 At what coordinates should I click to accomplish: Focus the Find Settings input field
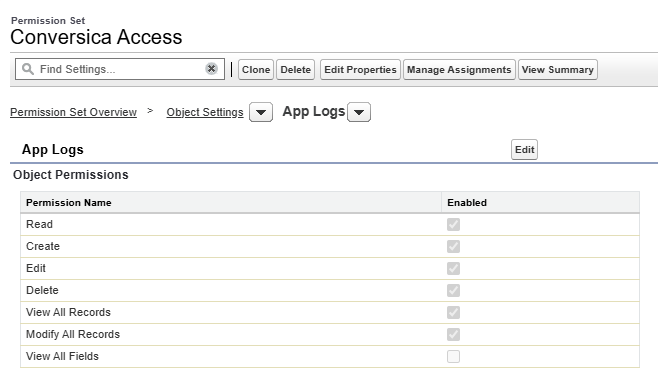(120, 69)
